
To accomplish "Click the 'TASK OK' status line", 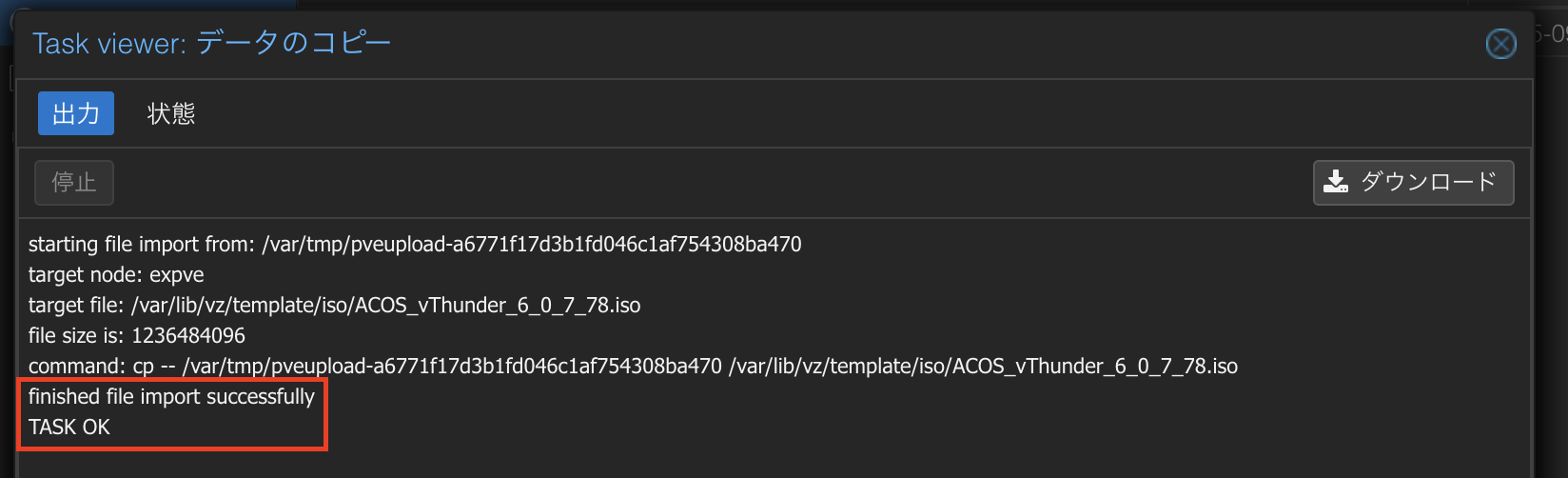I will pos(69,428).
